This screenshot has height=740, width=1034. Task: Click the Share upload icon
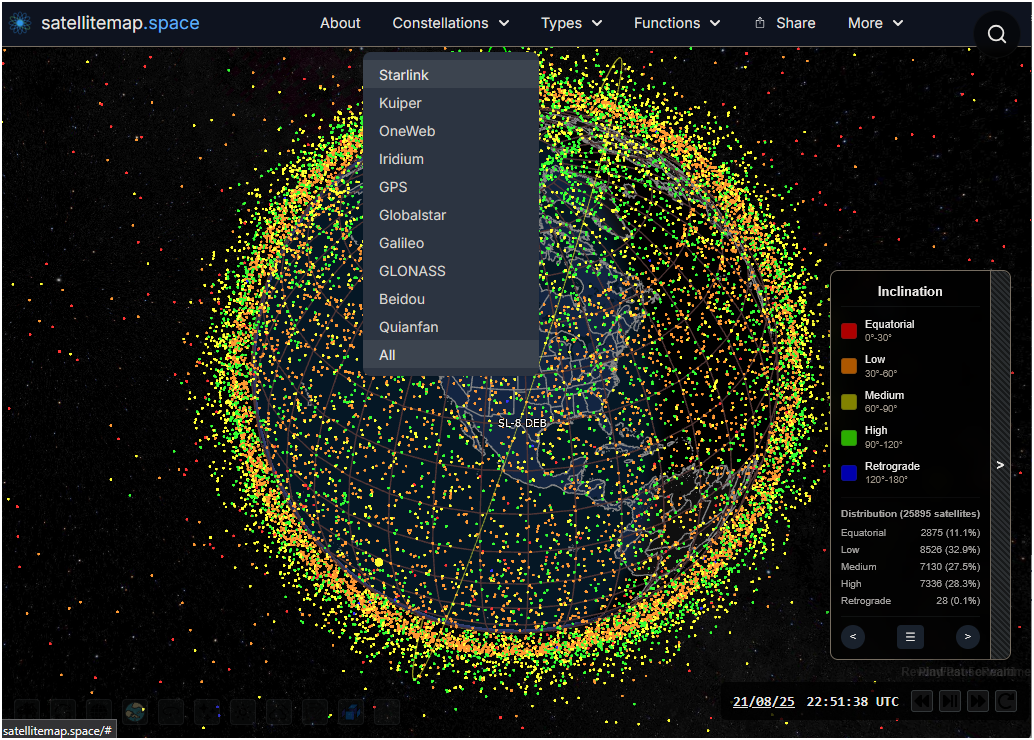[760, 23]
